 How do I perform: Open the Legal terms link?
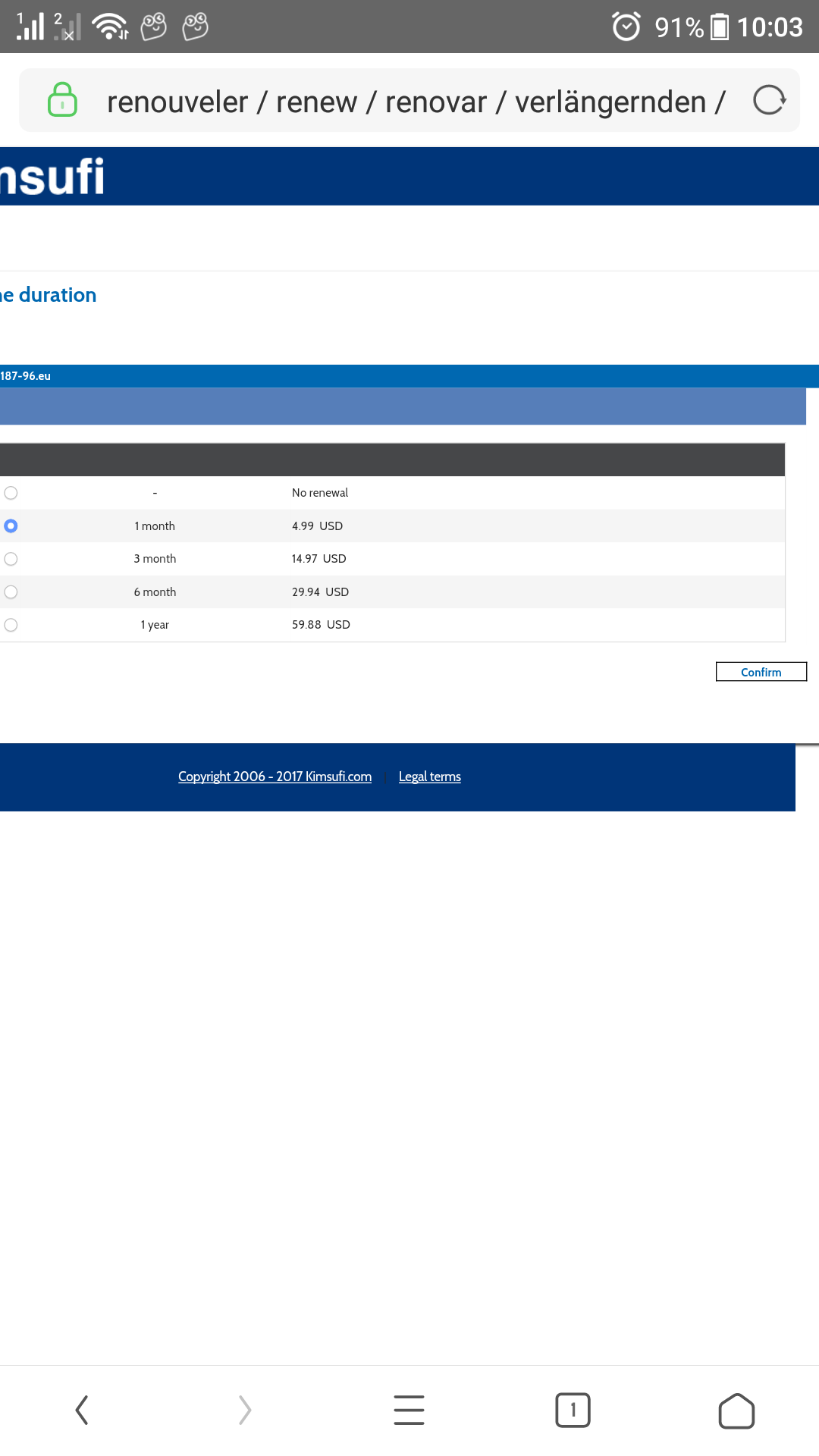point(430,777)
